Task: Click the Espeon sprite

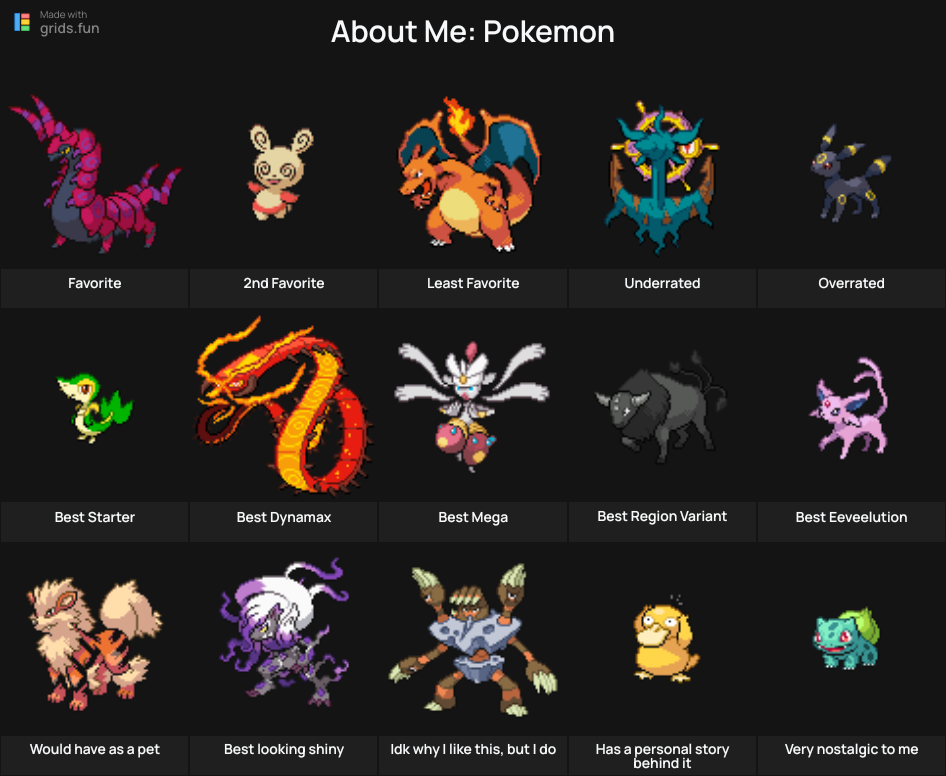Action: pos(849,407)
